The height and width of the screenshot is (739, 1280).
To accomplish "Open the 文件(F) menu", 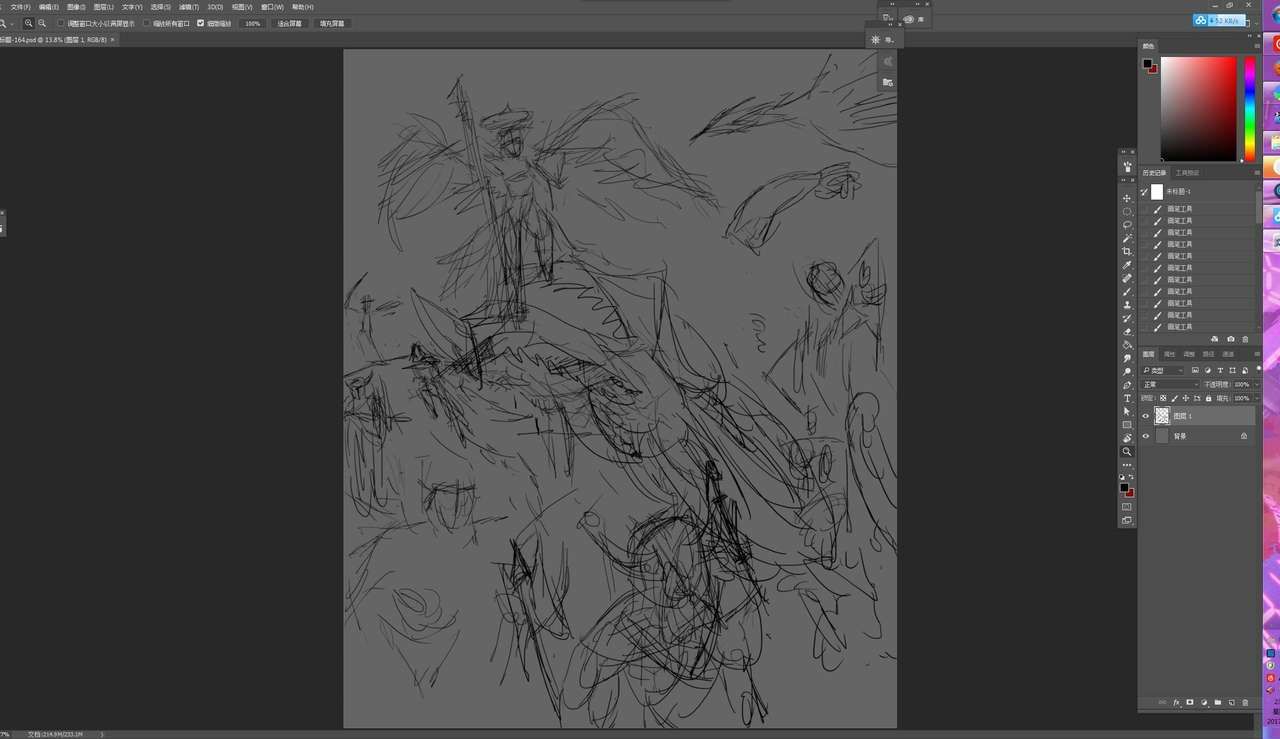I will pos(20,7).
